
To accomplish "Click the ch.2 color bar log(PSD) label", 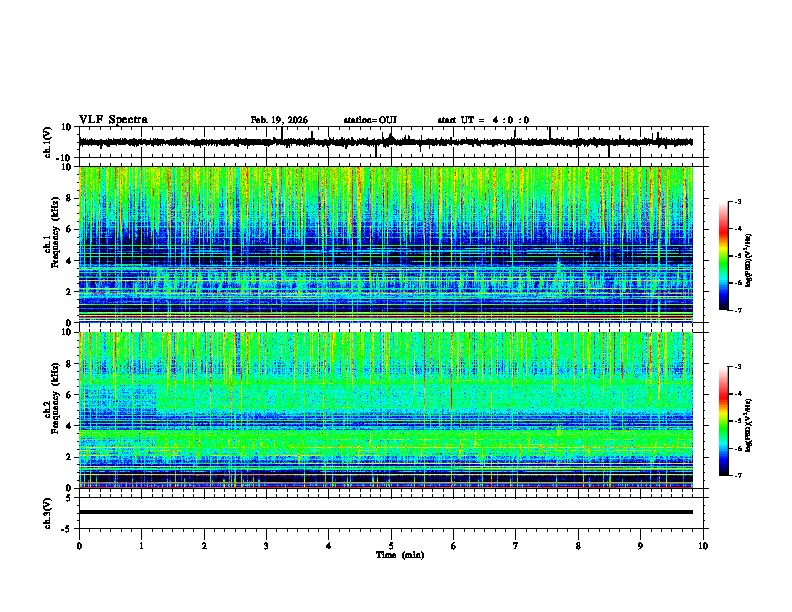I will point(749,426).
